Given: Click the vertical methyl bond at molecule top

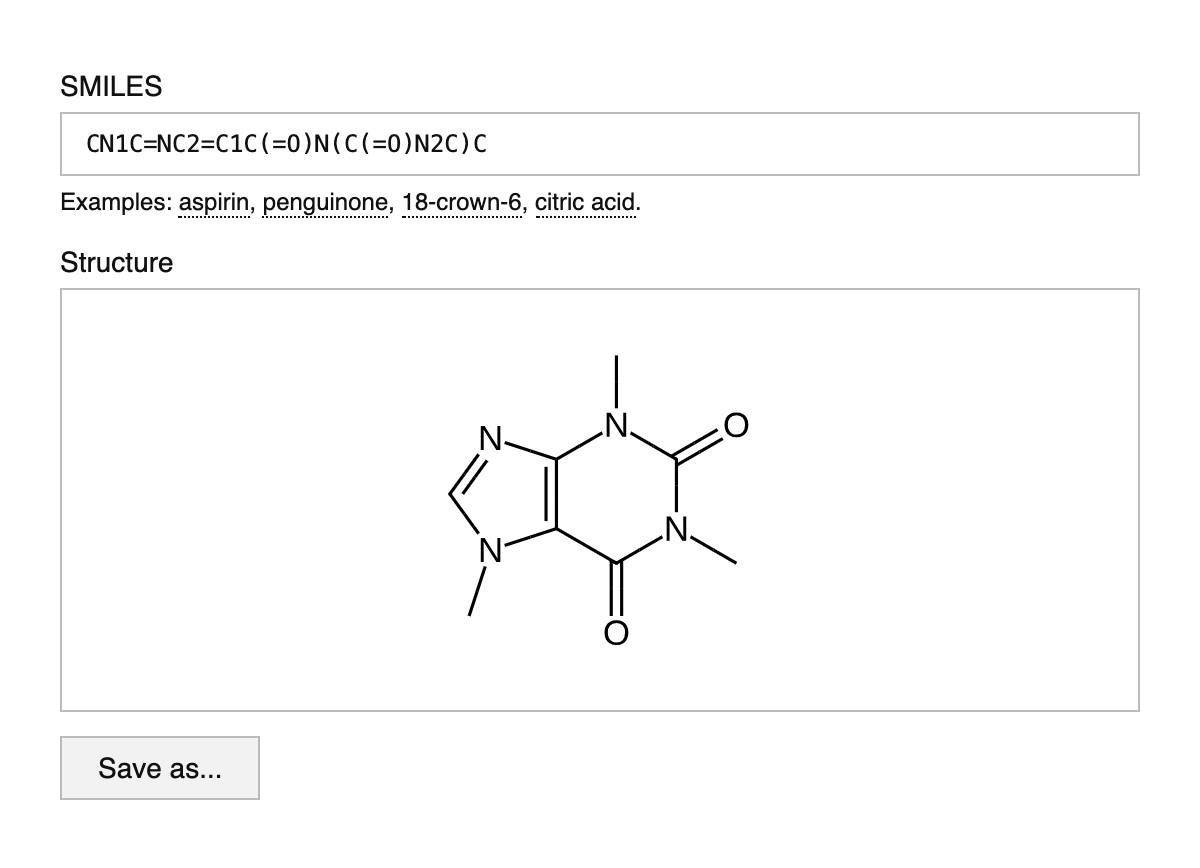Looking at the screenshot, I should pos(617,381).
